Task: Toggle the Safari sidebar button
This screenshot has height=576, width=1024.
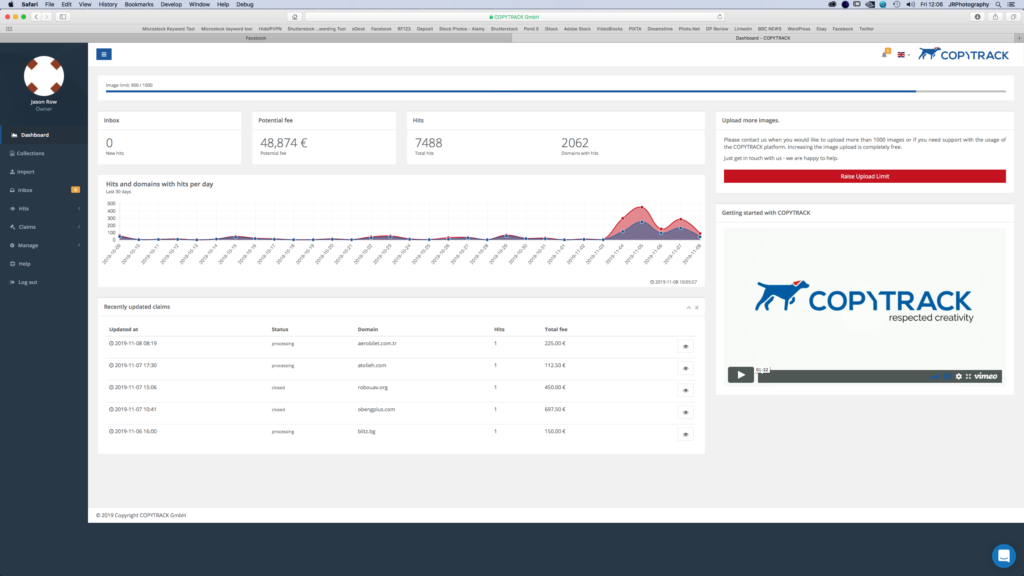Action: [x=63, y=17]
